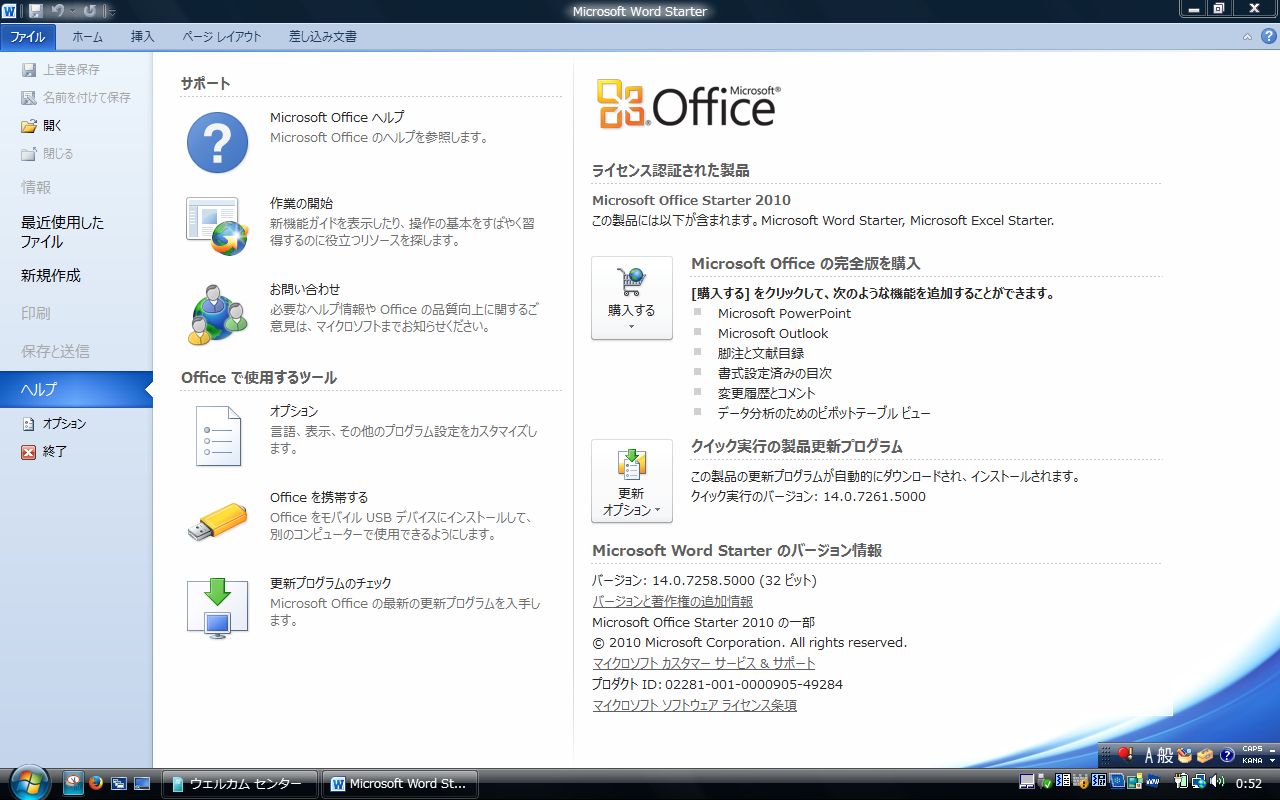Open 最近使用した ファイル section
This screenshot has width=1280, height=800.
pos(62,232)
